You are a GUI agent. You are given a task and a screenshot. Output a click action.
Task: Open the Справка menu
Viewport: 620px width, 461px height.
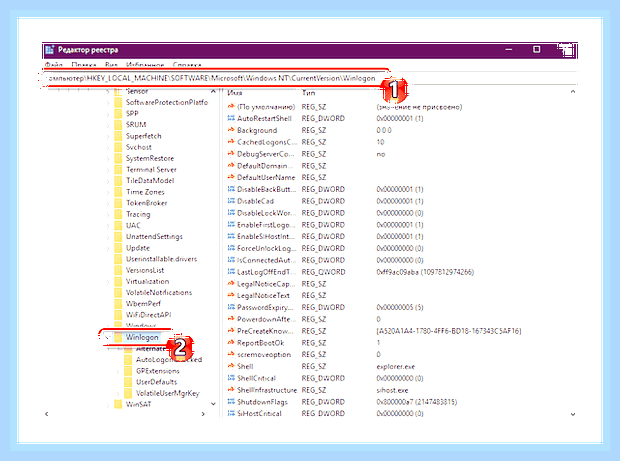187,64
